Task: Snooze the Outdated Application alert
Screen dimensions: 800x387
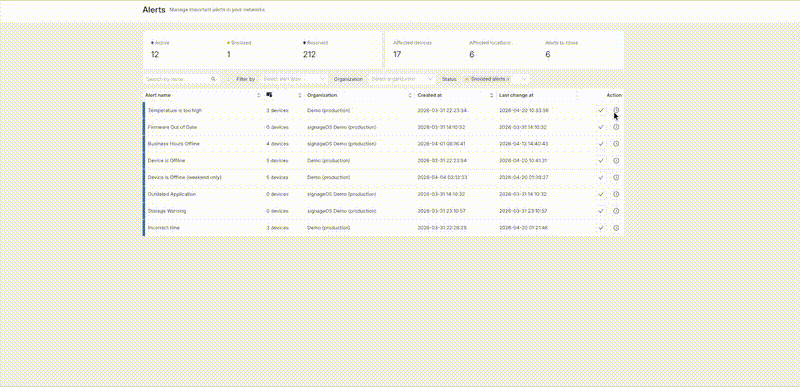Action: point(616,194)
